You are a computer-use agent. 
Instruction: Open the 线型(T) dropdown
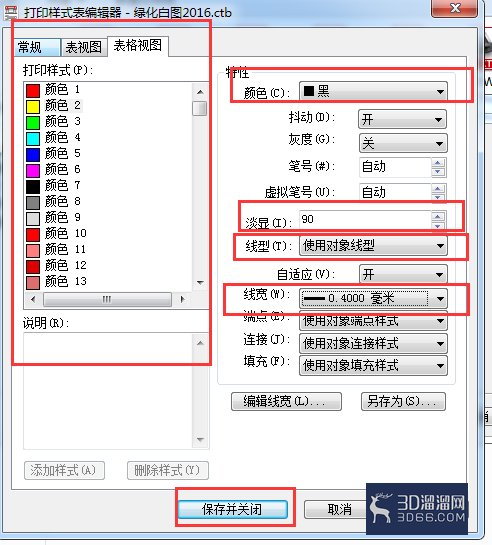click(x=373, y=246)
